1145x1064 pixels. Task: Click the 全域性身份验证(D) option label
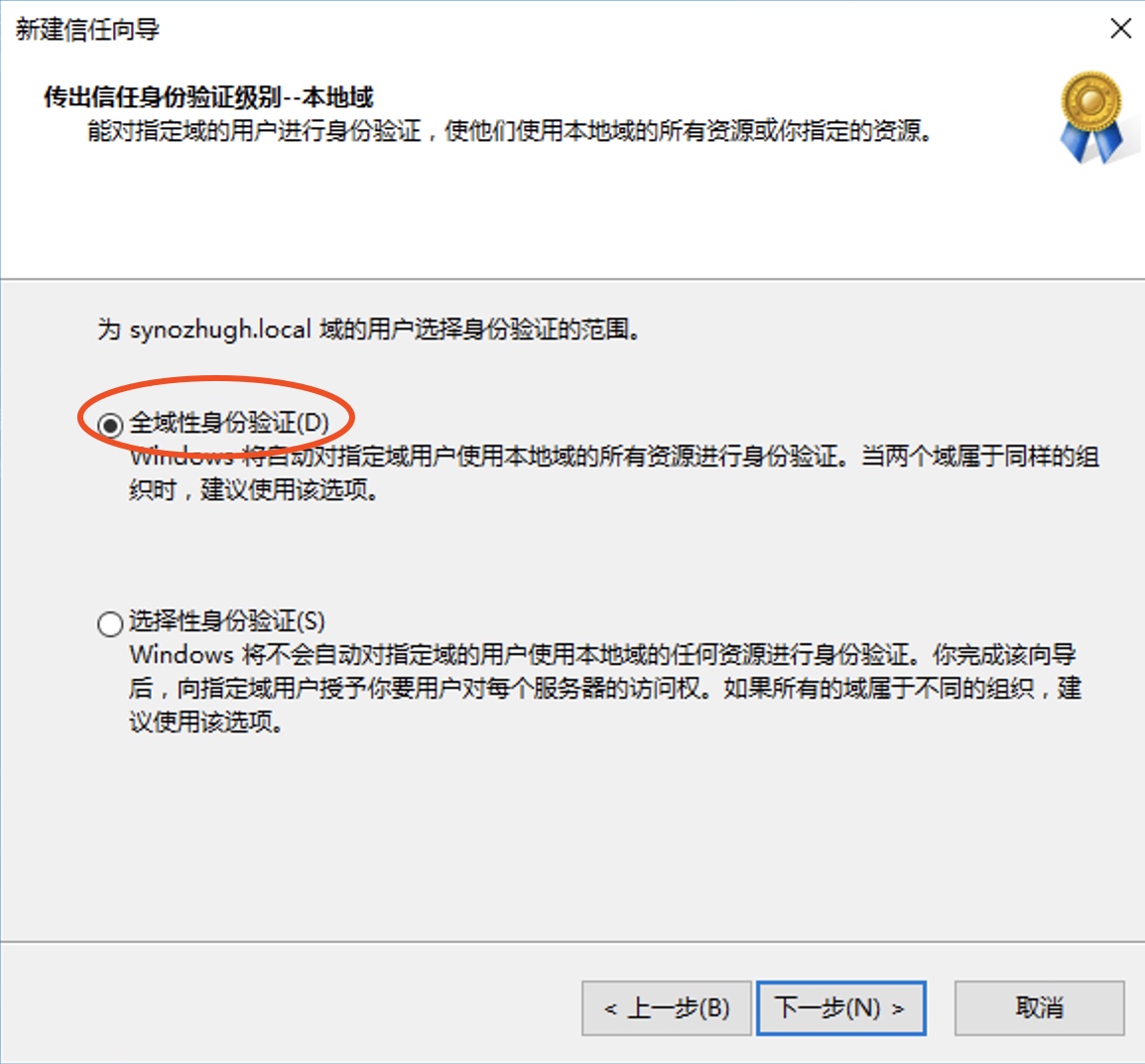click(x=229, y=423)
